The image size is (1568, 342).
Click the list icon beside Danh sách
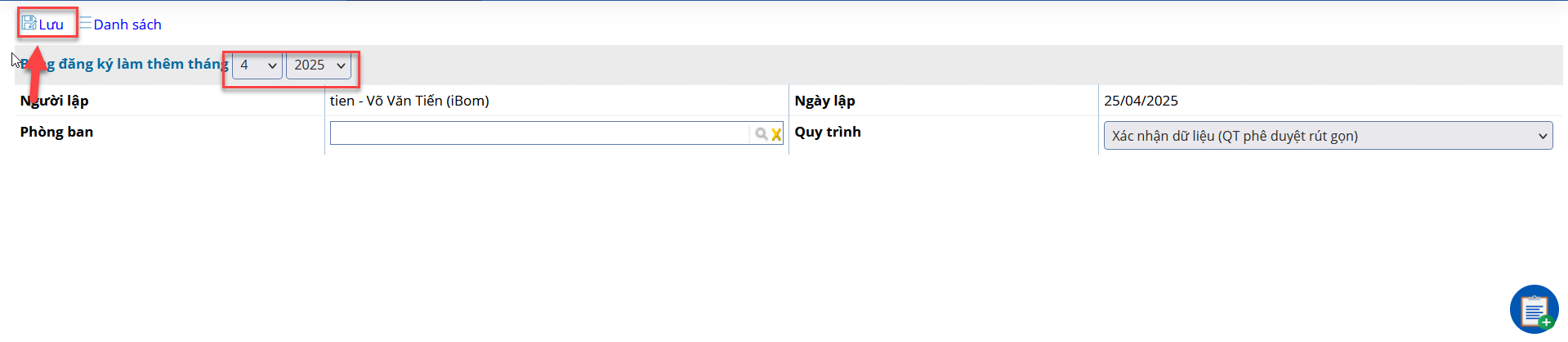85,23
